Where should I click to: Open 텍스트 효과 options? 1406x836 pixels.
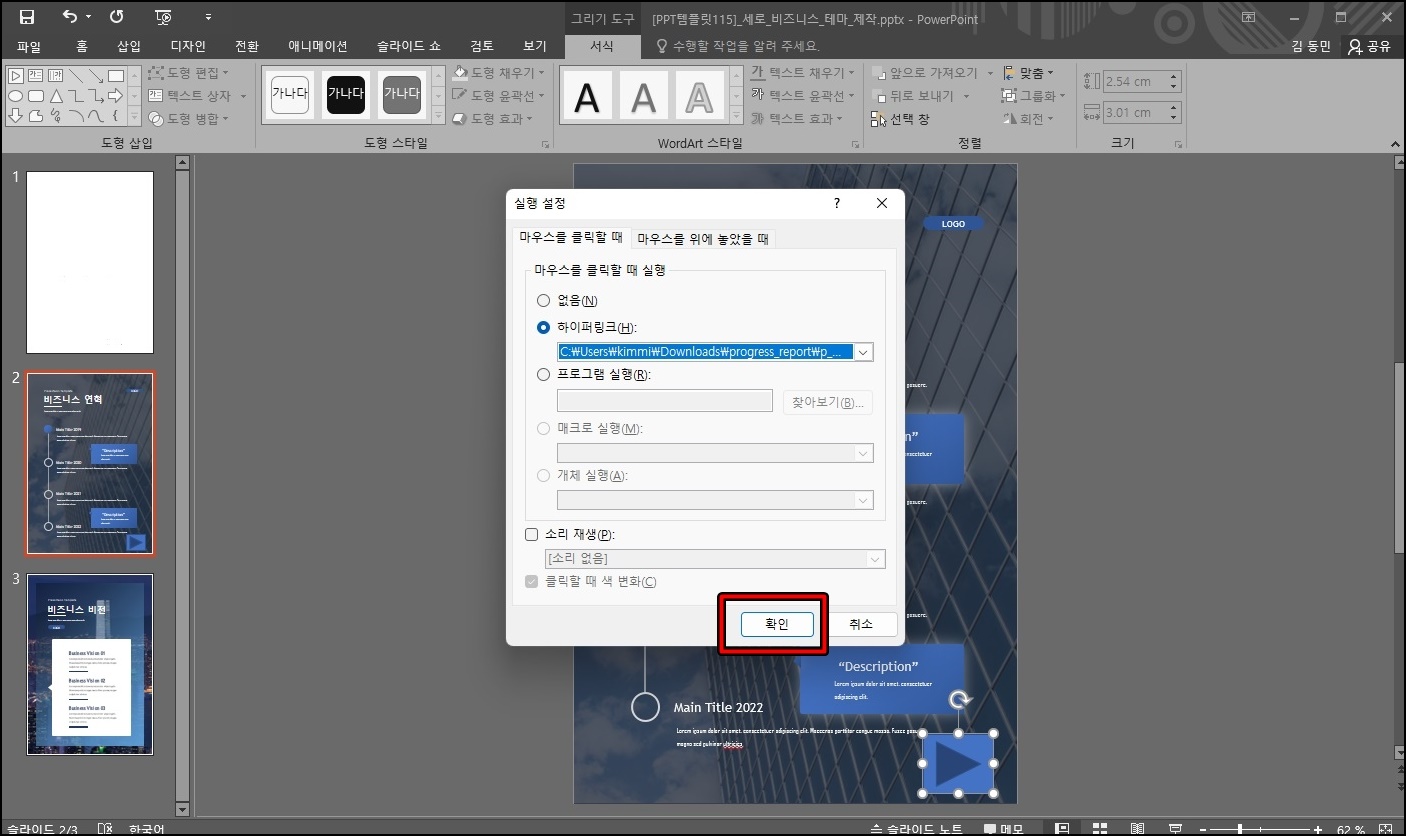(796, 119)
